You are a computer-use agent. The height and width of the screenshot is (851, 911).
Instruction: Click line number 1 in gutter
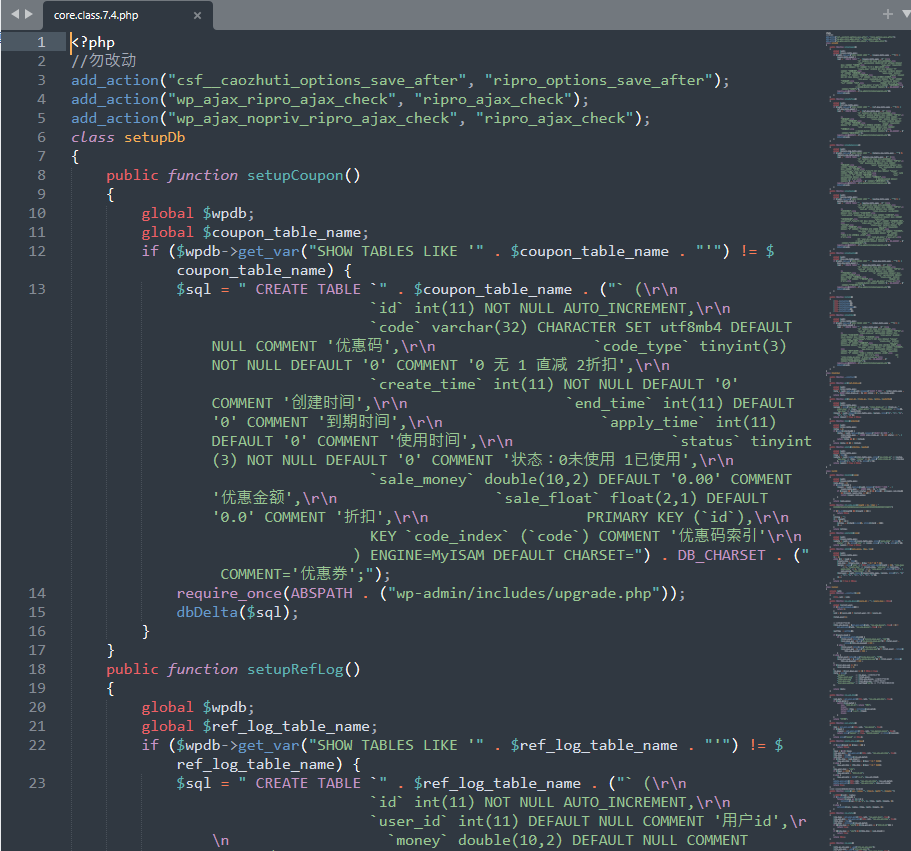(41, 42)
